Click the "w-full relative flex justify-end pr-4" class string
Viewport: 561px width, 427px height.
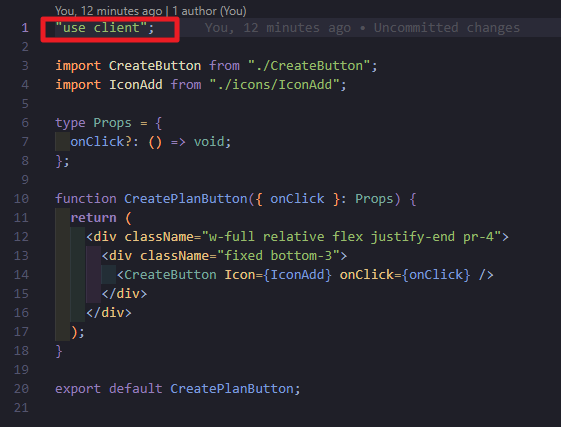tap(351, 237)
